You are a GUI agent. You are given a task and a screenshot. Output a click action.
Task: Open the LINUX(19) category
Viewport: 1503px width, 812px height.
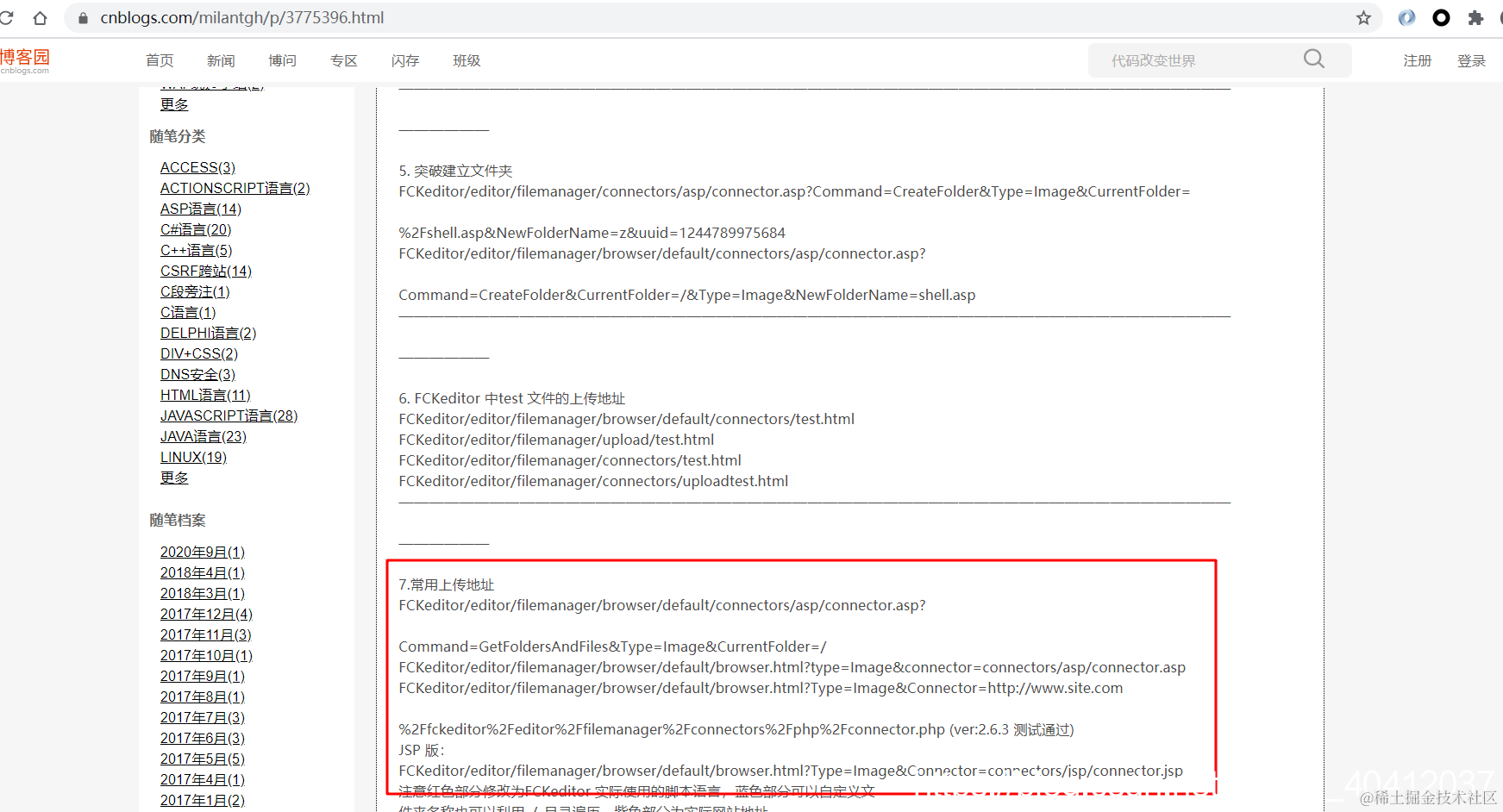193,457
